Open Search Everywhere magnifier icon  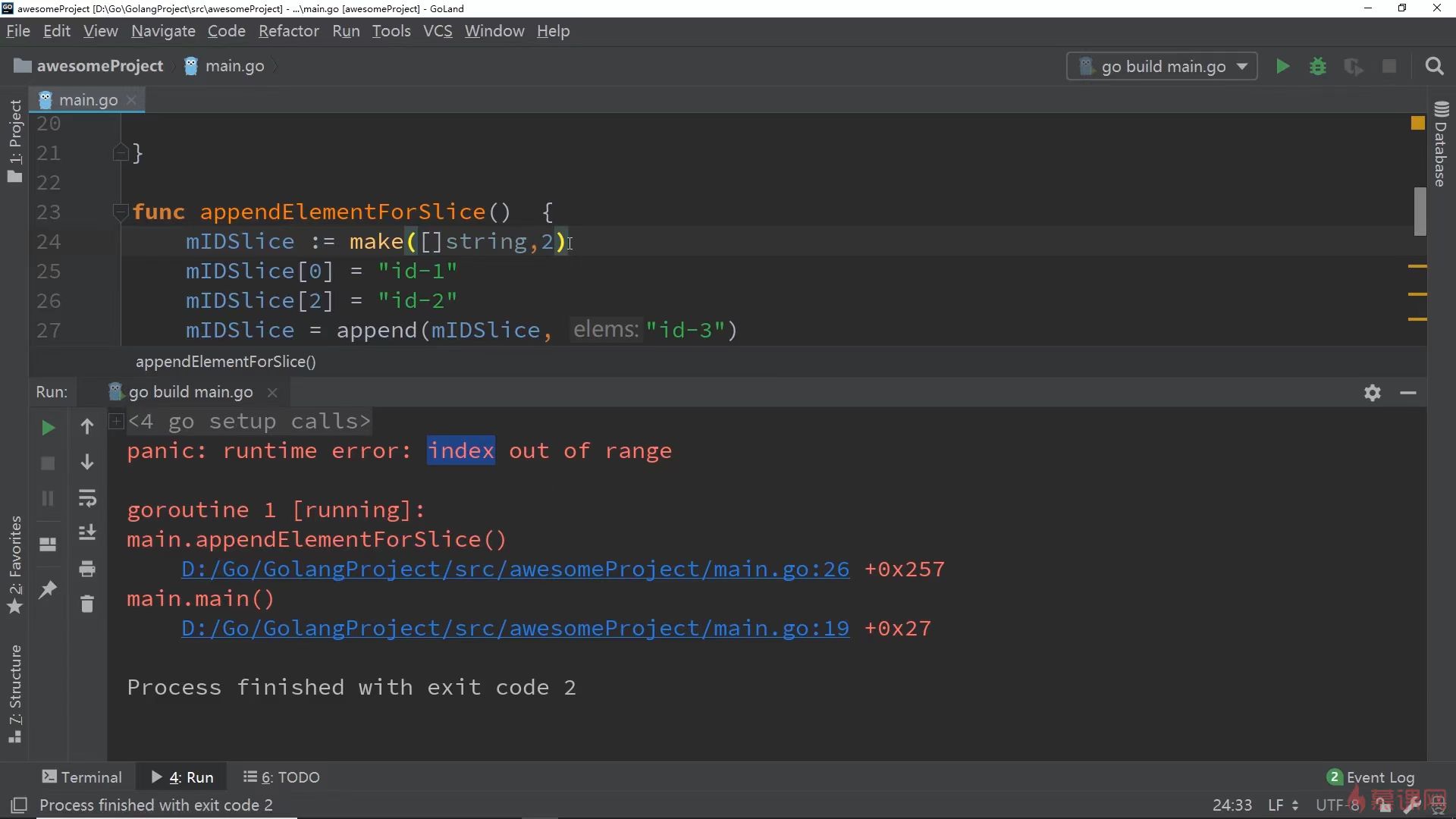click(1434, 67)
